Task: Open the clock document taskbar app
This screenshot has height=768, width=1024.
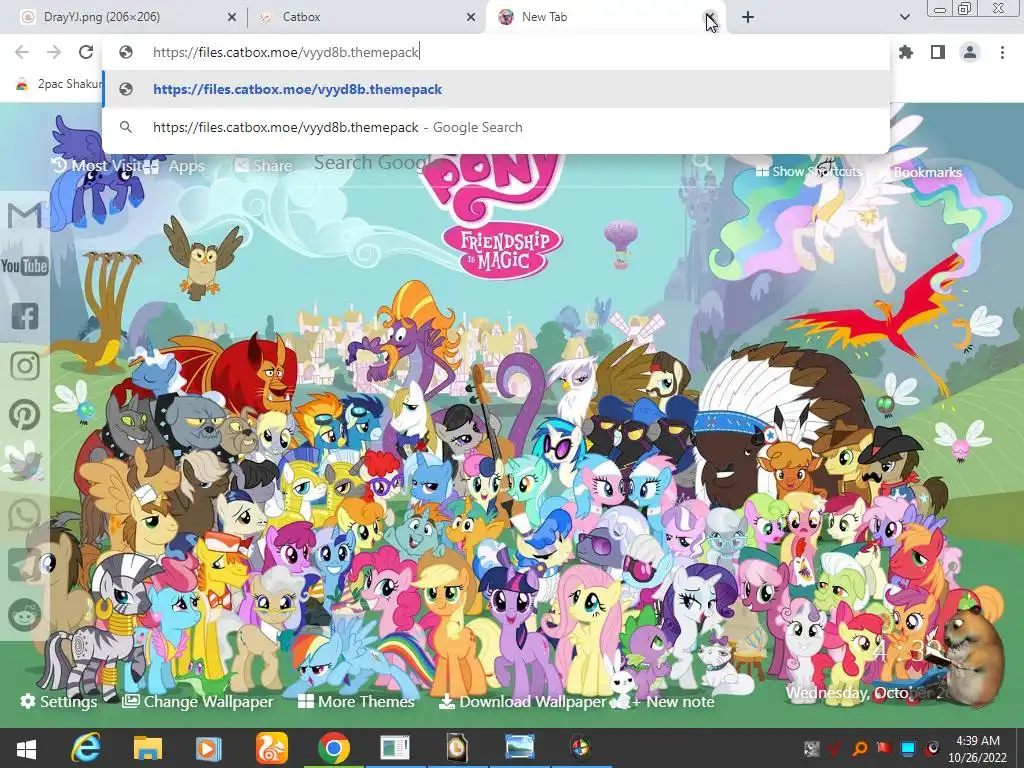Action: (457, 748)
